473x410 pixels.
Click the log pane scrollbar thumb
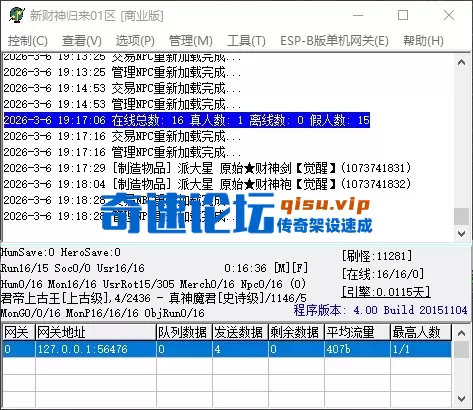coord(462,217)
